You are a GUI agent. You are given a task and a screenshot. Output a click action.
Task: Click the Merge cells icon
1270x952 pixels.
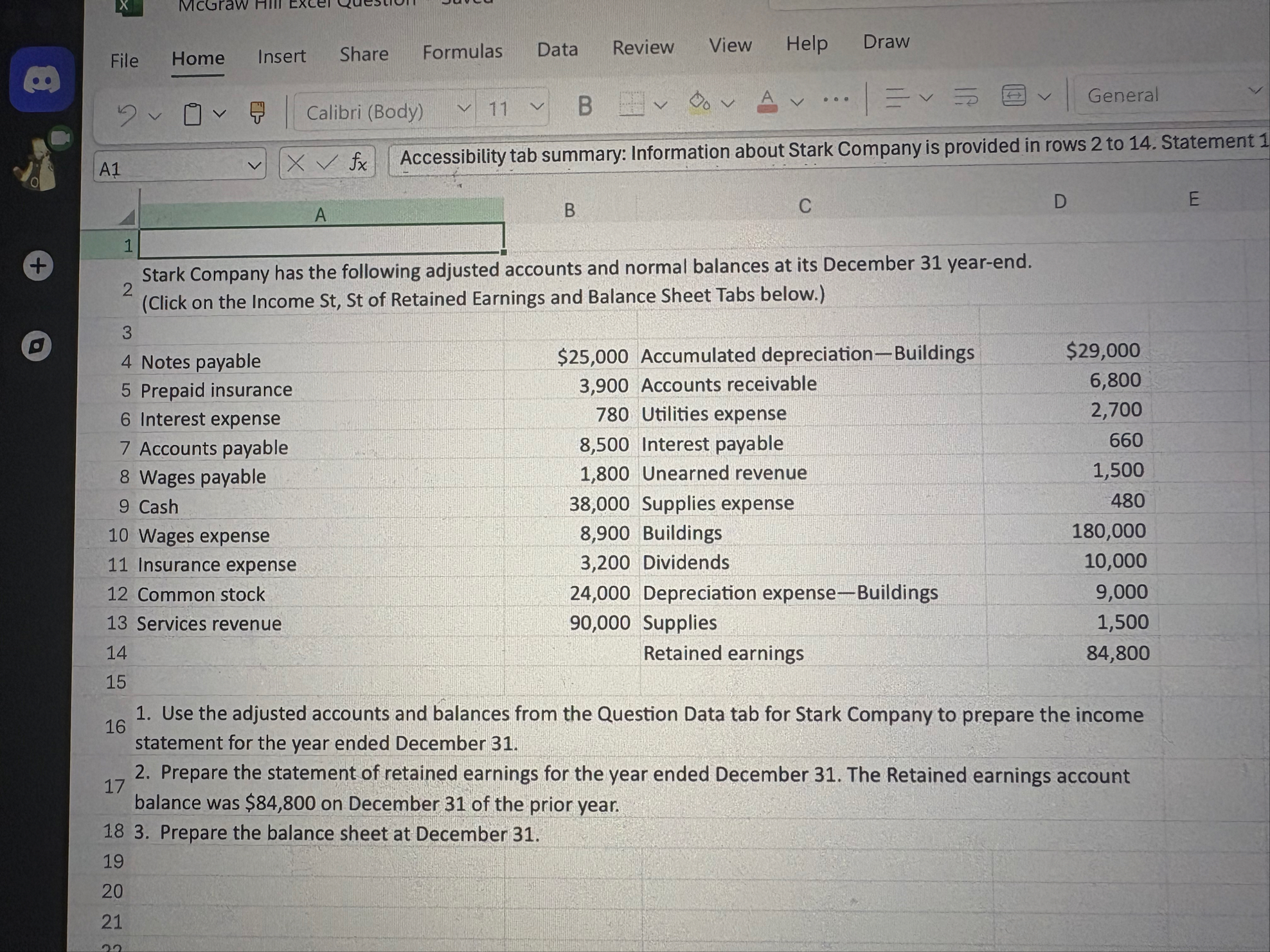pyautogui.click(x=1014, y=96)
